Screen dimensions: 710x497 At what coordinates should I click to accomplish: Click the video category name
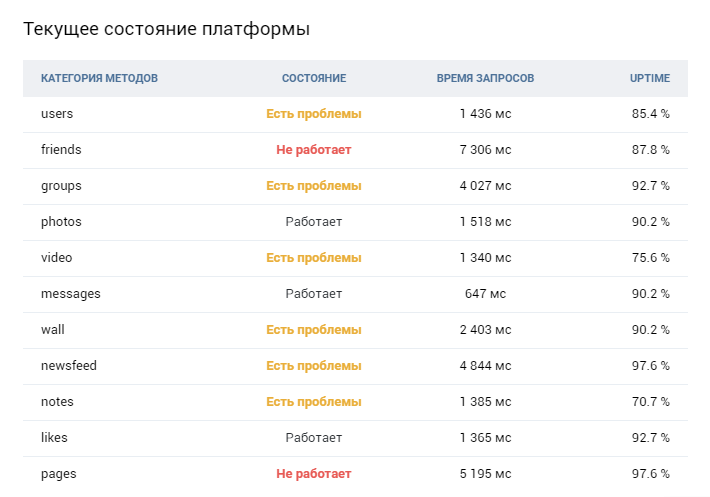point(57,258)
